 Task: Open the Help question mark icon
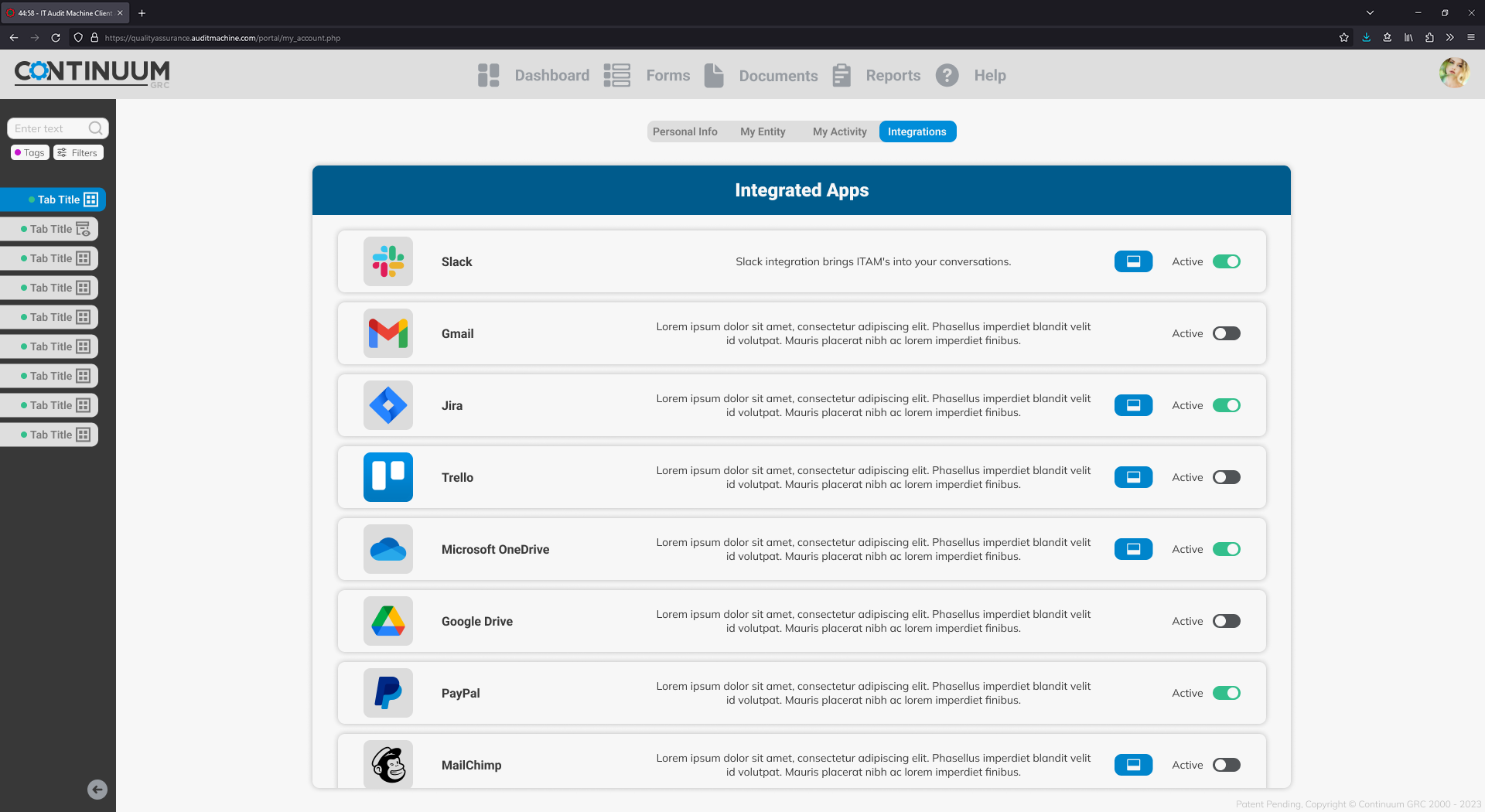(x=947, y=75)
